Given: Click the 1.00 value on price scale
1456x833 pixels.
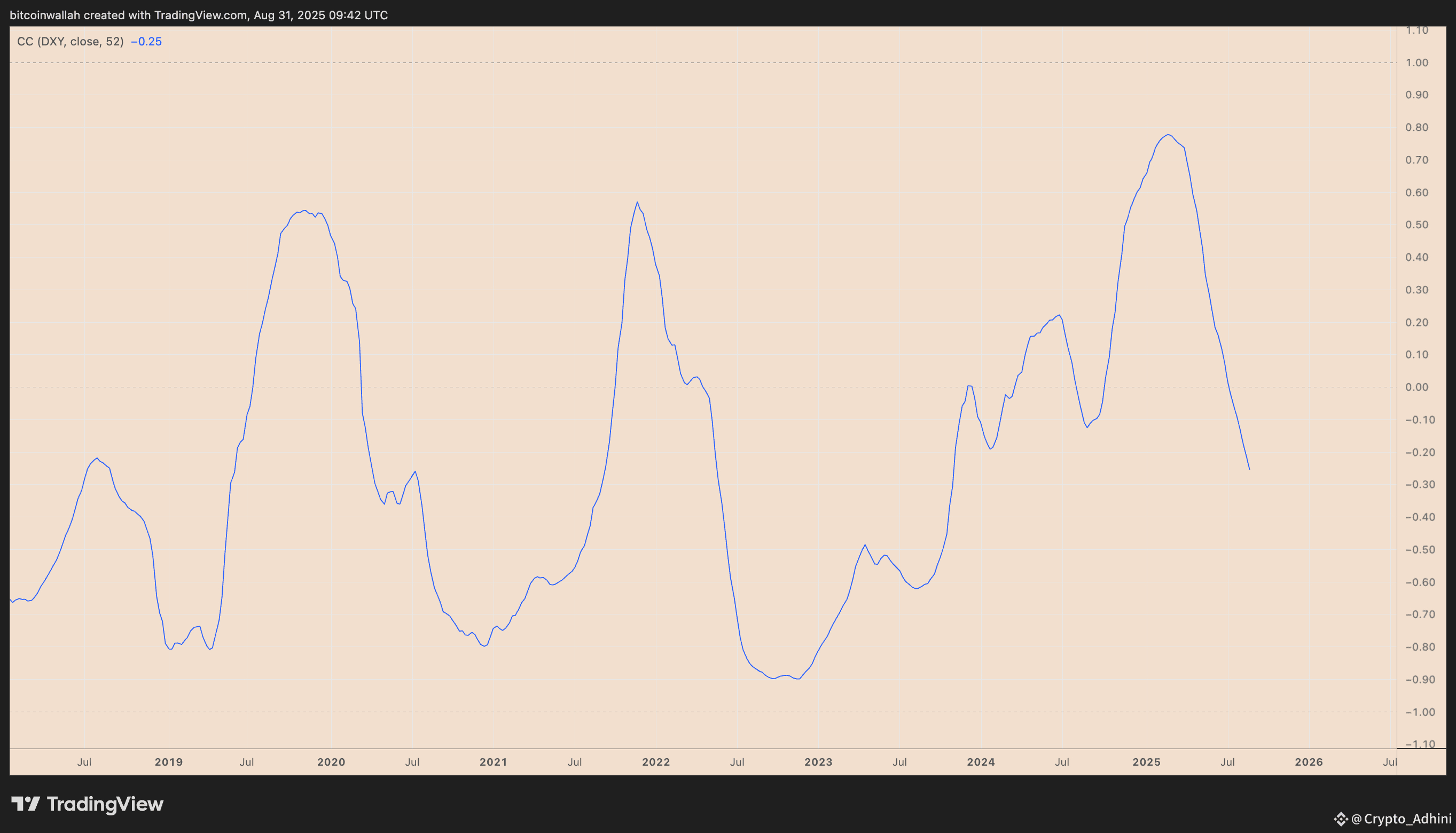Looking at the screenshot, I should pyautogui.click(x=1417, y=63).
